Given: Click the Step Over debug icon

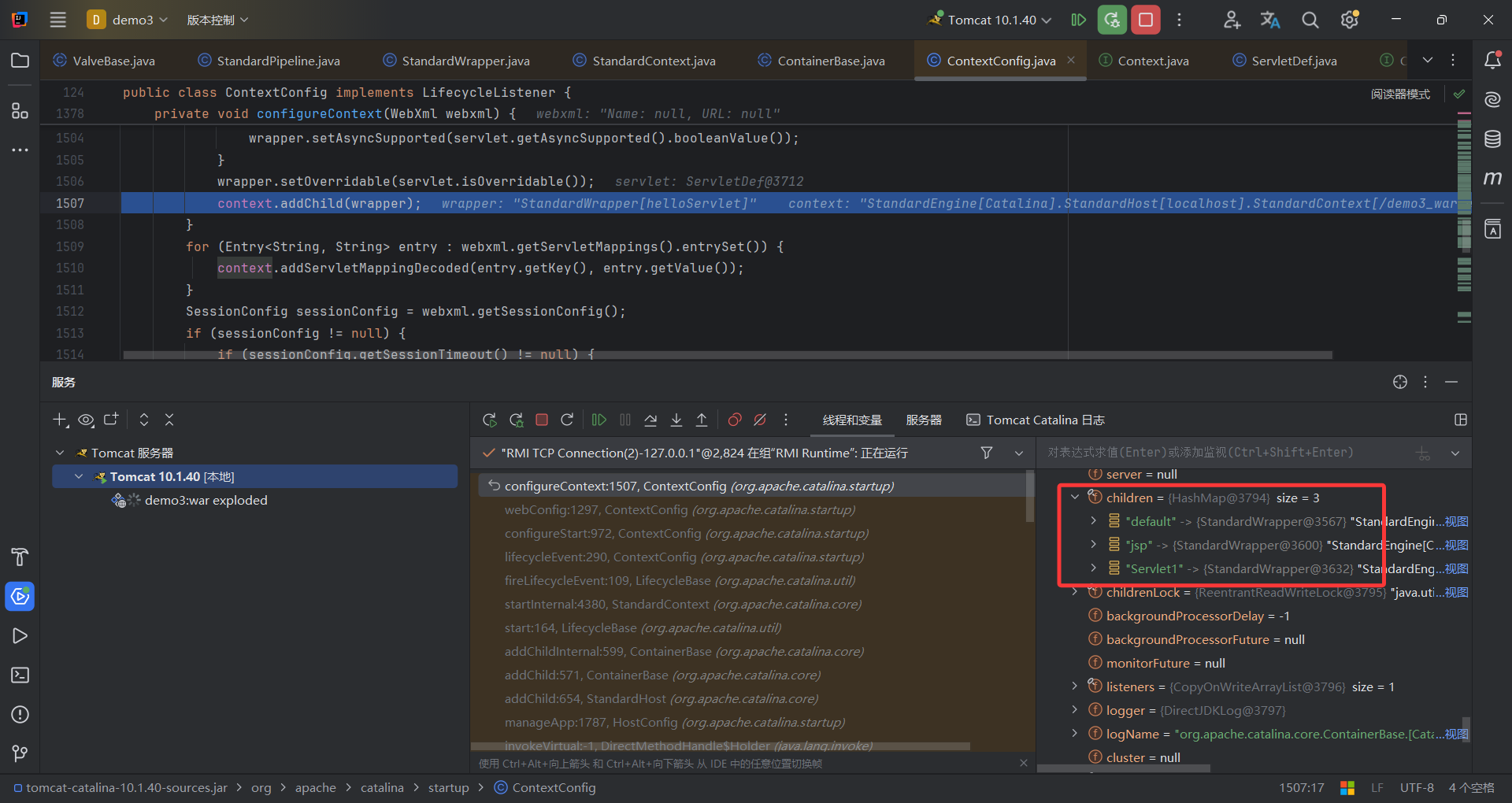Looking at the screenshot, I should (650, 420).
